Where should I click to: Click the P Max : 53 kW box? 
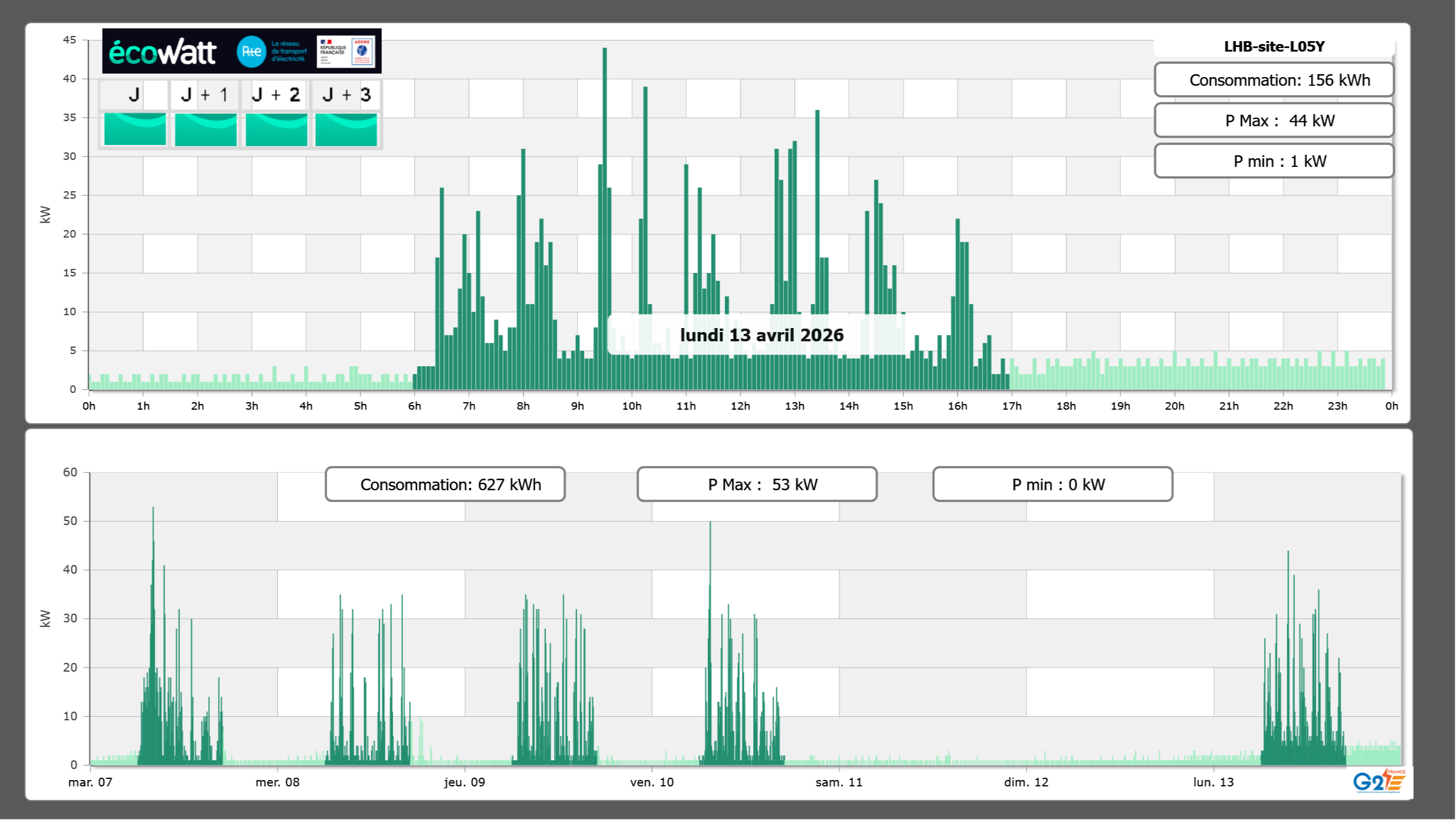coord(757,484)
